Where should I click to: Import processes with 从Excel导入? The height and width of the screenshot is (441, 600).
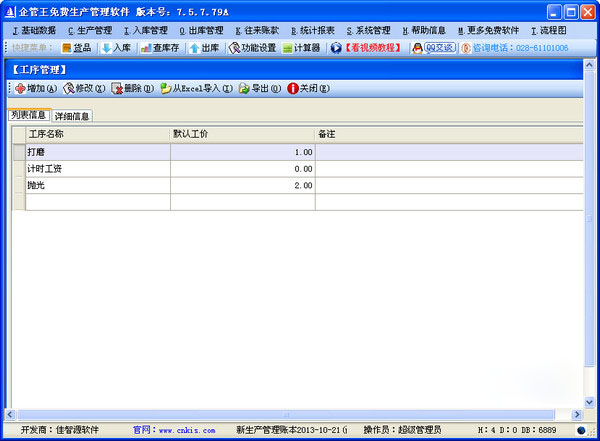click(196, 88)
